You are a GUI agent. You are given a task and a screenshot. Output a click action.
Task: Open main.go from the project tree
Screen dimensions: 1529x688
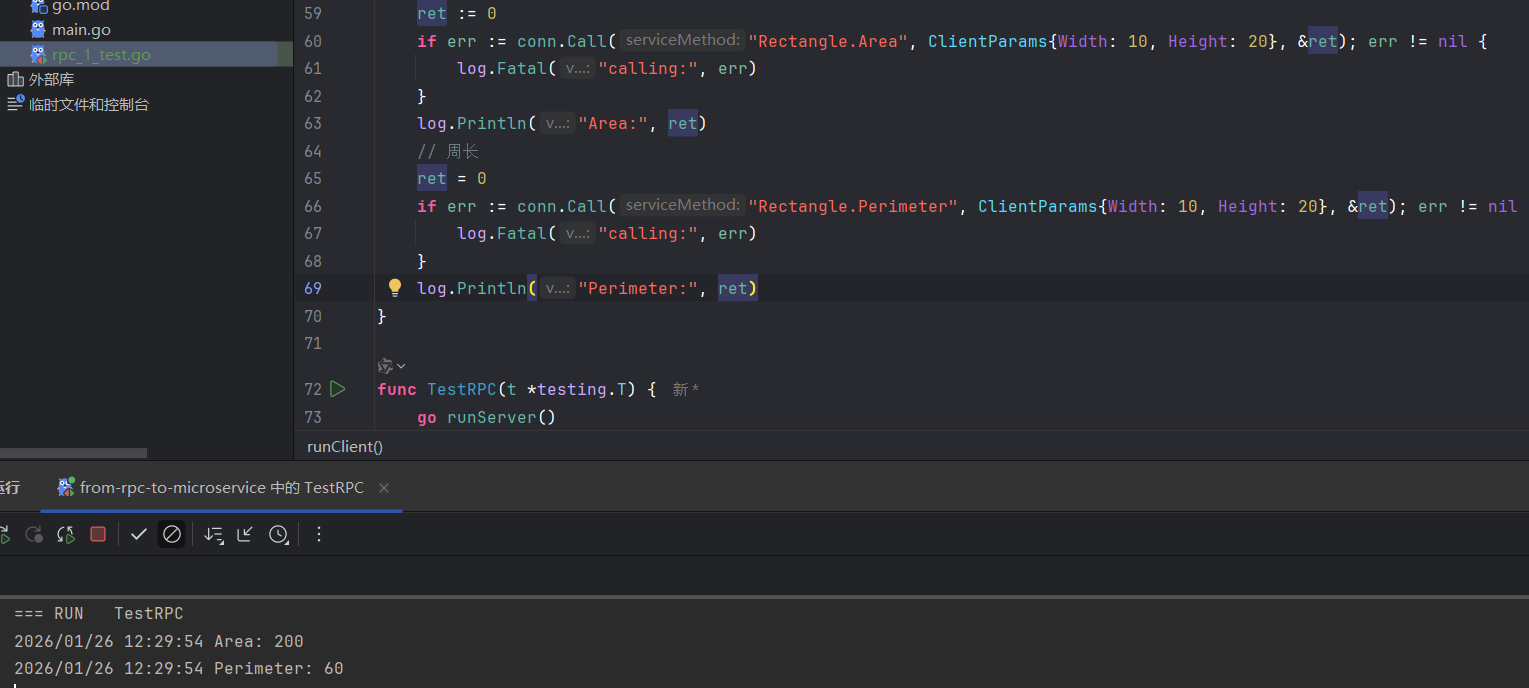[81, 29]
